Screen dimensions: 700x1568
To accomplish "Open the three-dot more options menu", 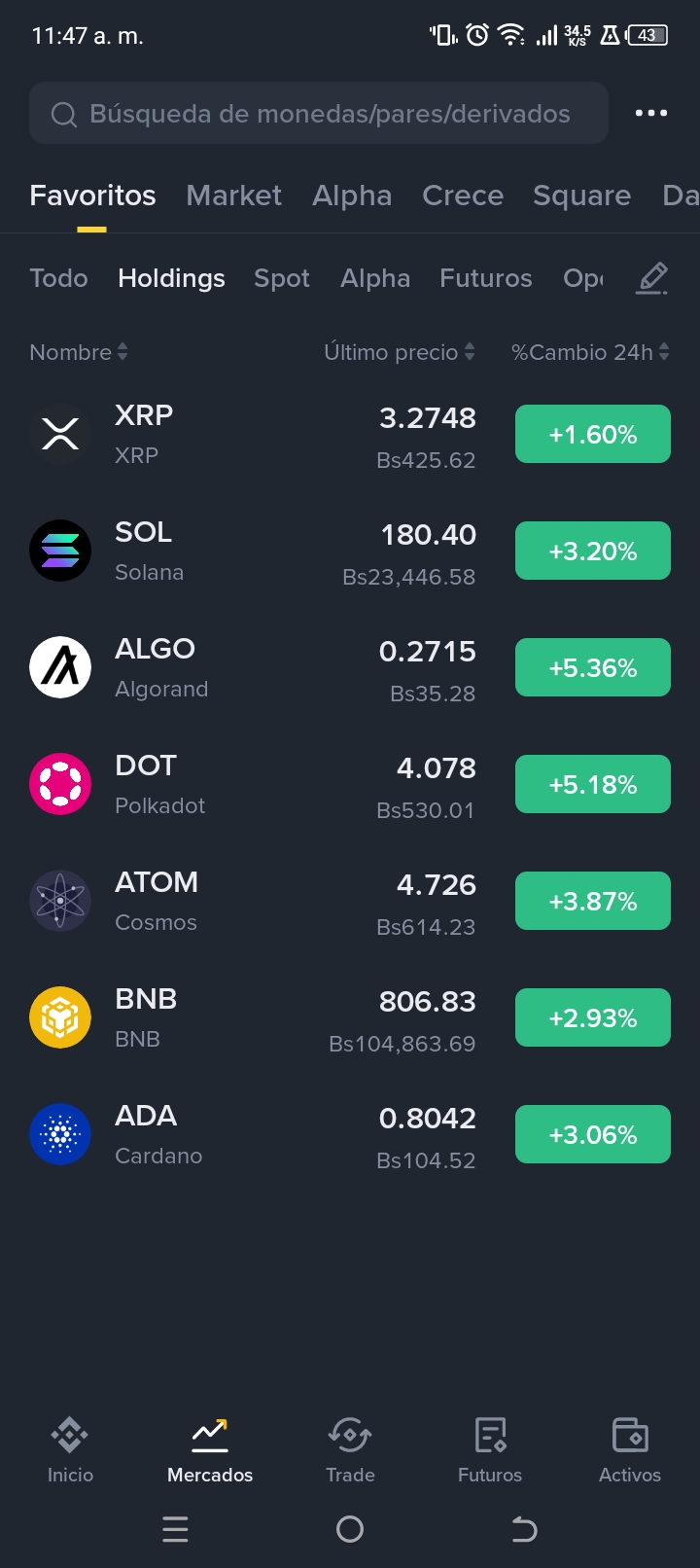I will coord(650,113).
